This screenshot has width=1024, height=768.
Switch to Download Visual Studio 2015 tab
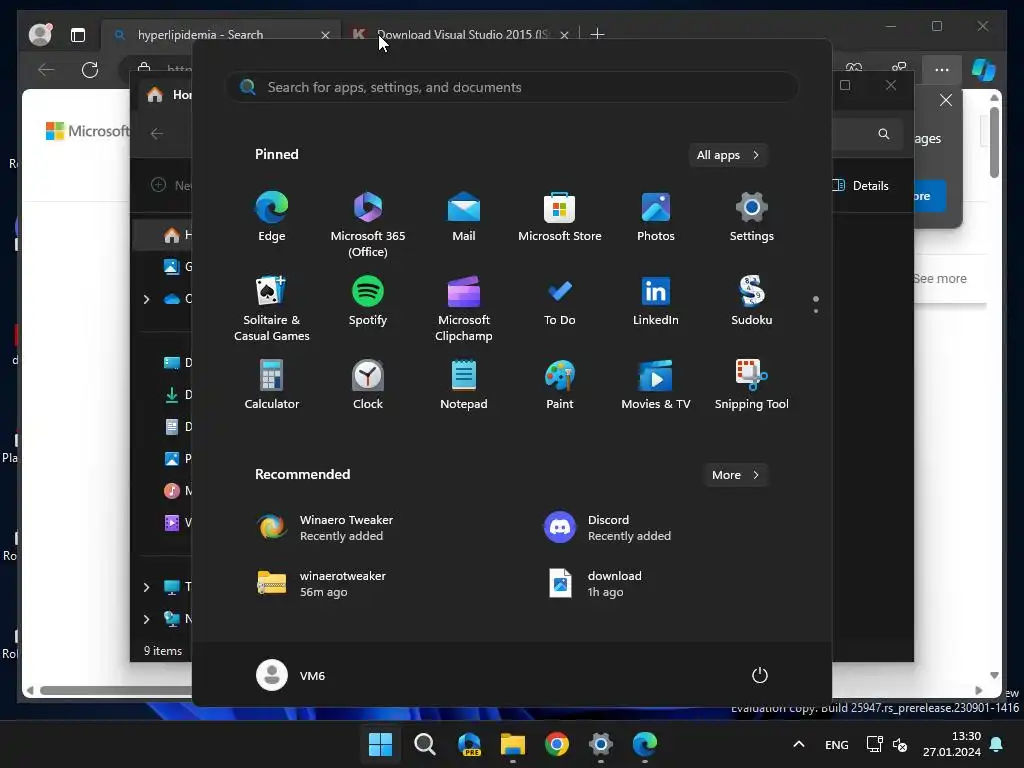(x=463, y=35)
